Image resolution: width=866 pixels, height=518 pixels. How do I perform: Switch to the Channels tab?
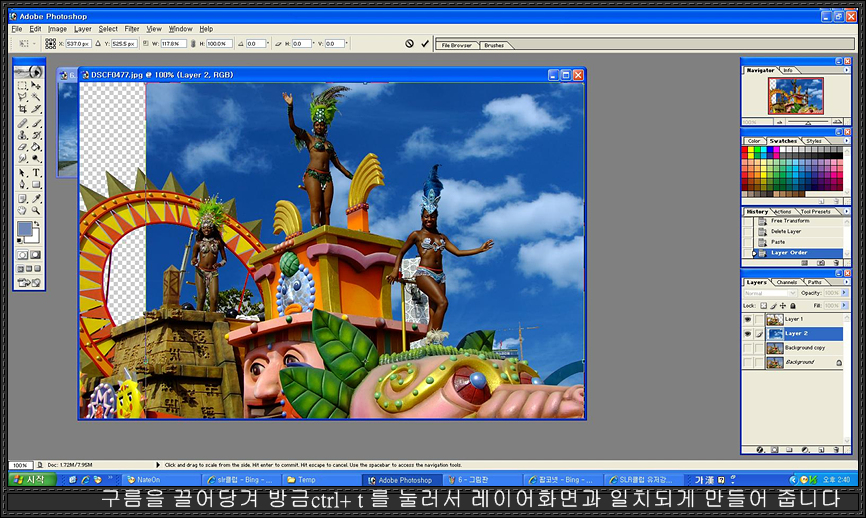point(786,282)
